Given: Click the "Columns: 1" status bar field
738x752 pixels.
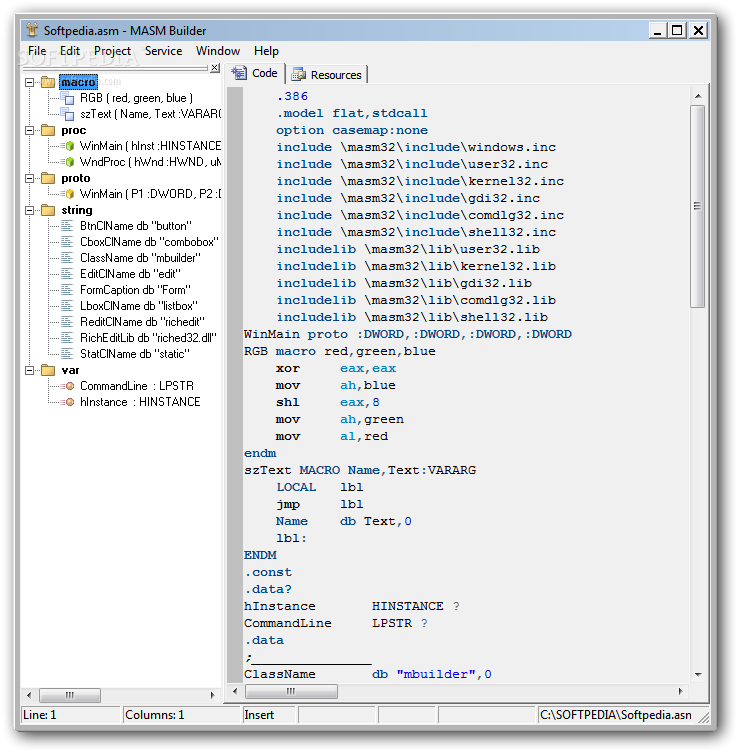Looking at the screenshot, I should point(181,715).
